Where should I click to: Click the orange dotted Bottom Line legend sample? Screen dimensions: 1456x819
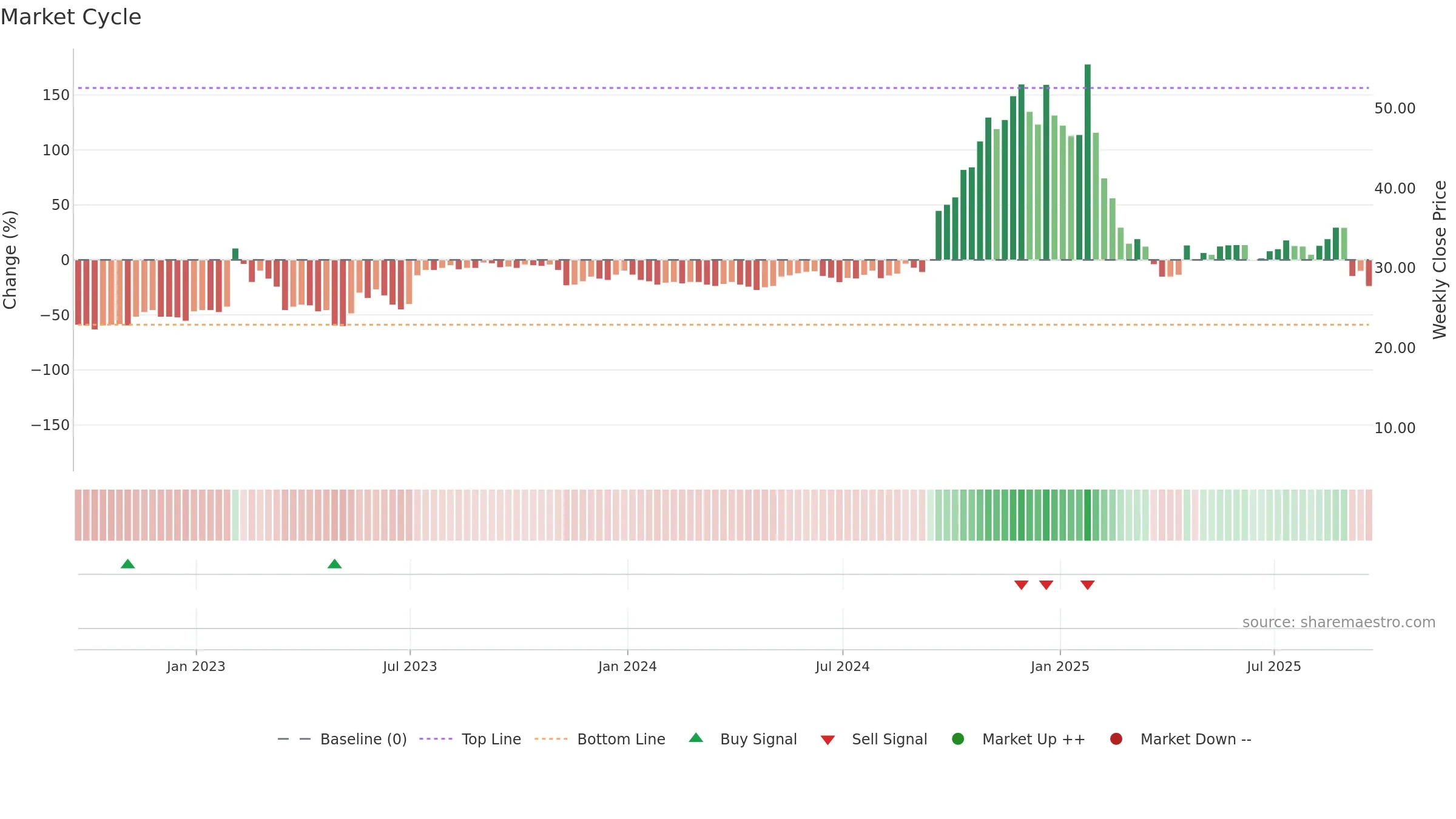tap(551, 739)
